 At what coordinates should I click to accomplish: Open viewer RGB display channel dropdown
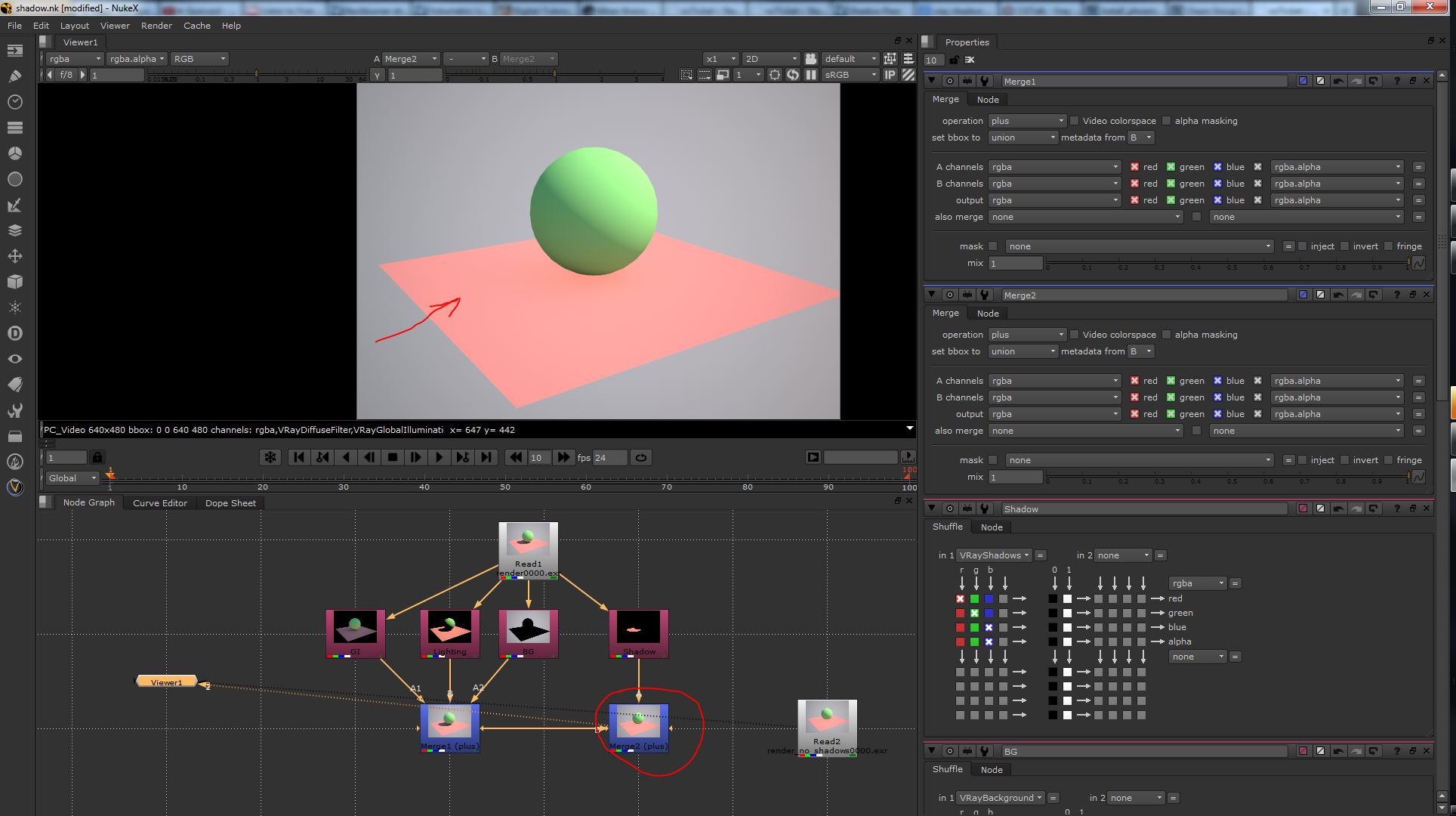pyautogui.click(x=199, y=59)
